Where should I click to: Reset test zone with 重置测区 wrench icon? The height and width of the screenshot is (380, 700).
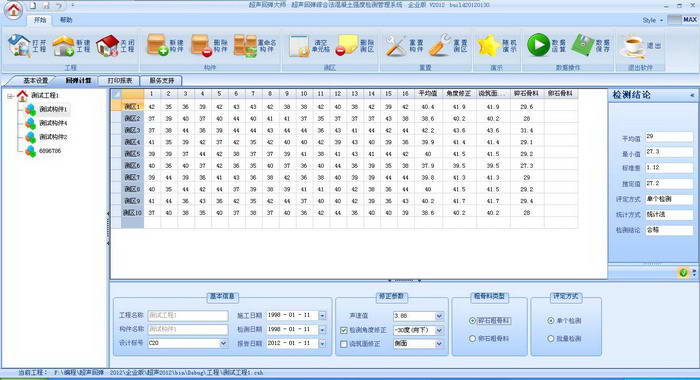440,46
